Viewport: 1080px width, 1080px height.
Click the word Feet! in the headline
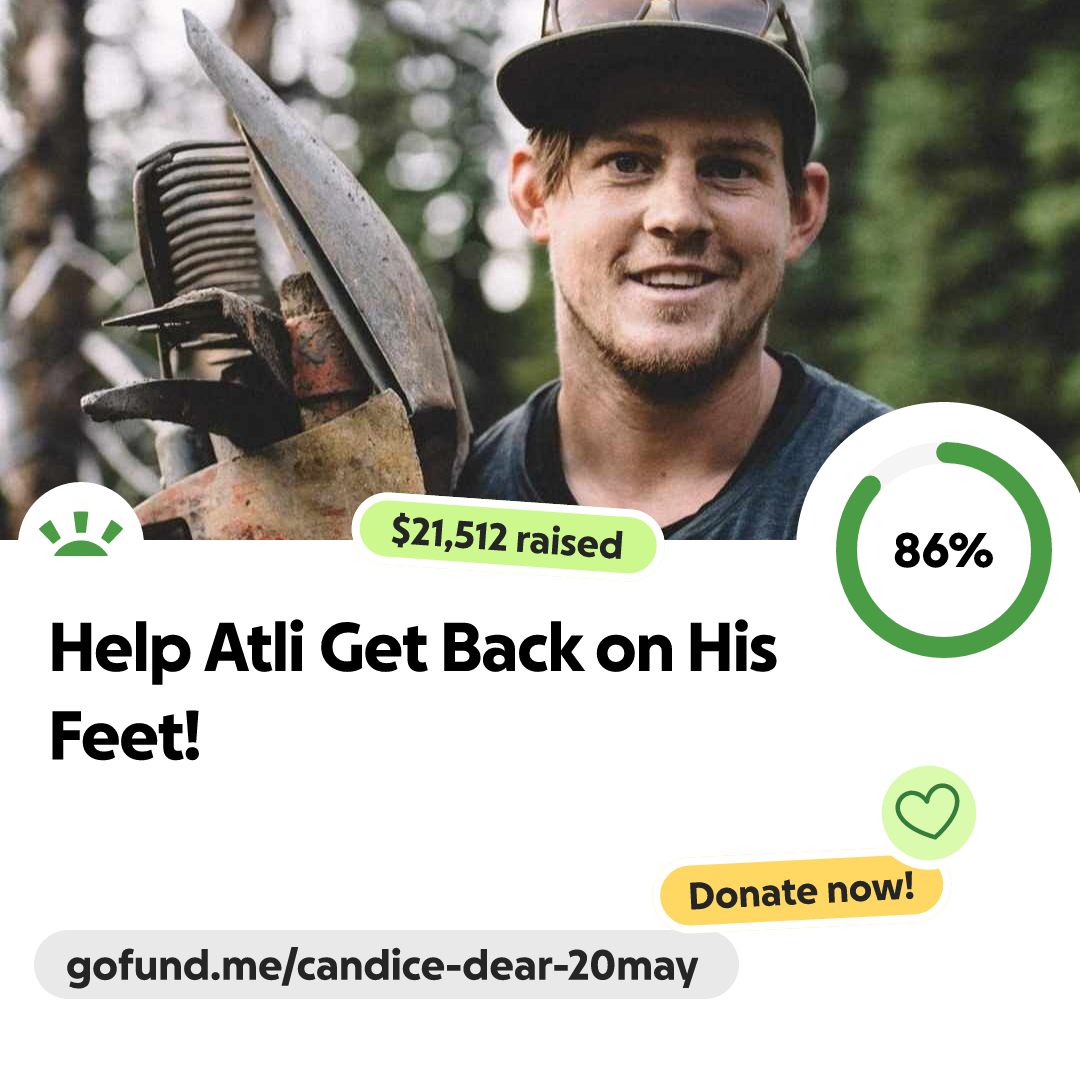click(125, 736)
